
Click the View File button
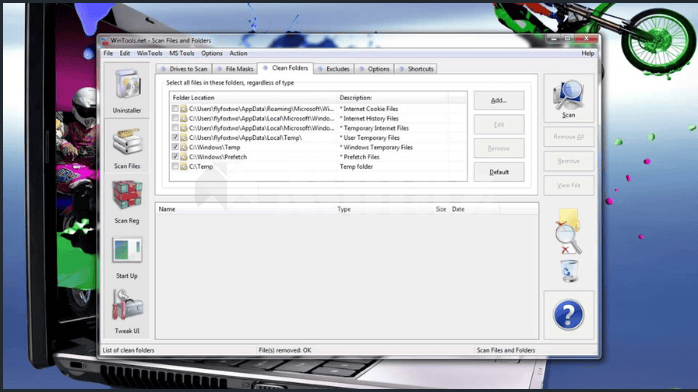[568, 186]
